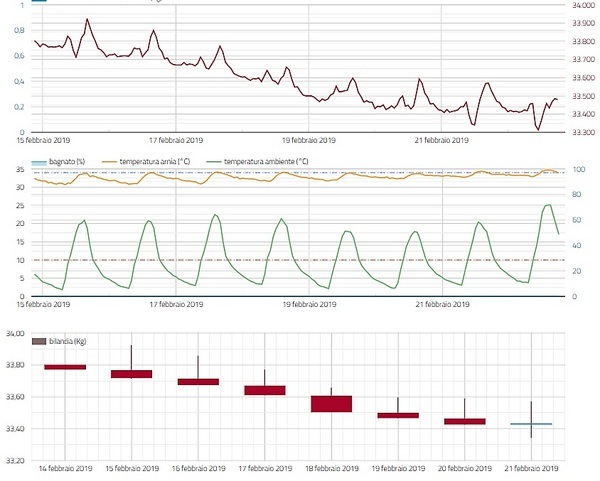
Task: Toggle the temperatura ambiente legend series
Action: pyautogui.click(x=259, y=161)
